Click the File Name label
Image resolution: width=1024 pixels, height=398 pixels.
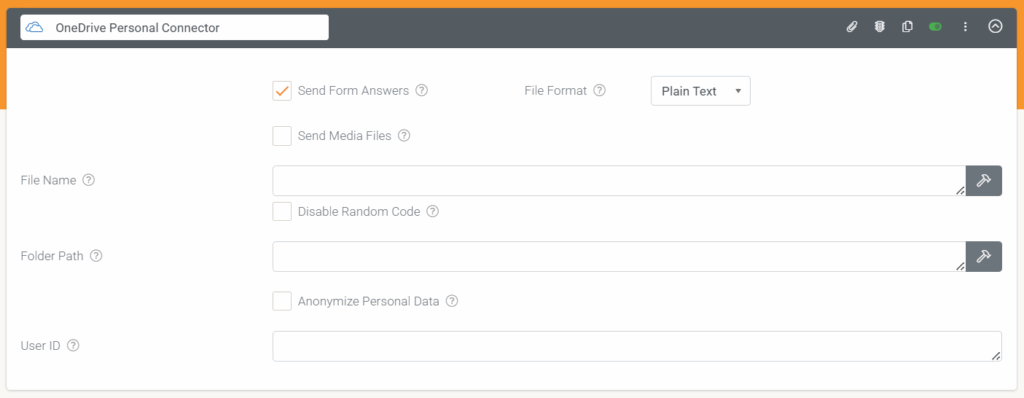point(48,180)
